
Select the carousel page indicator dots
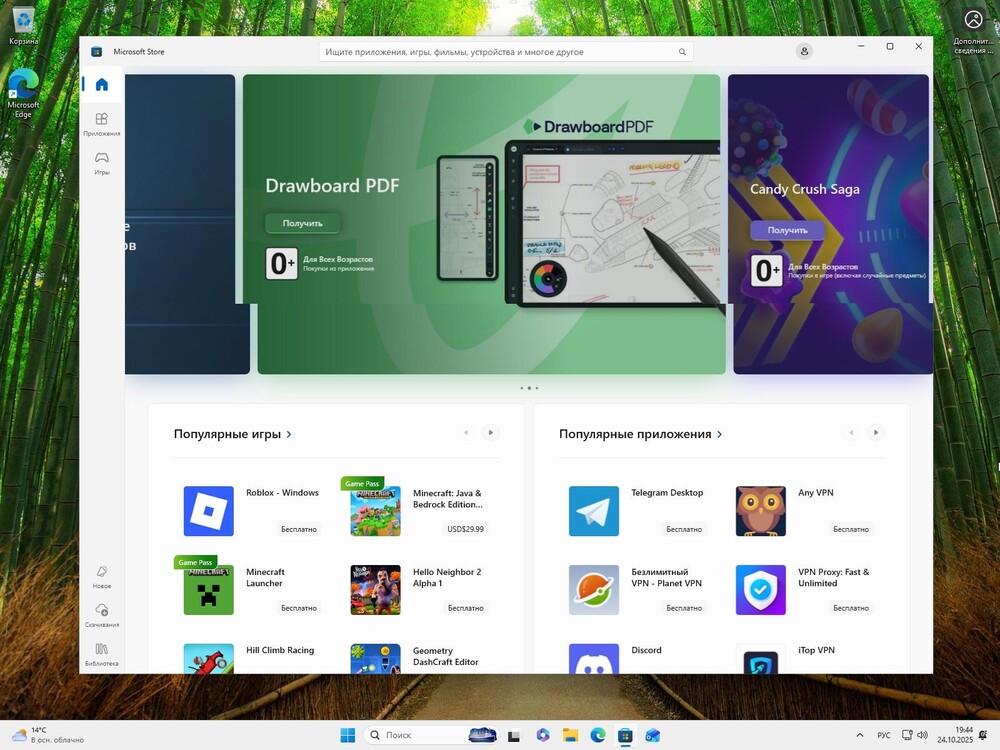click(x=529, y=388)
